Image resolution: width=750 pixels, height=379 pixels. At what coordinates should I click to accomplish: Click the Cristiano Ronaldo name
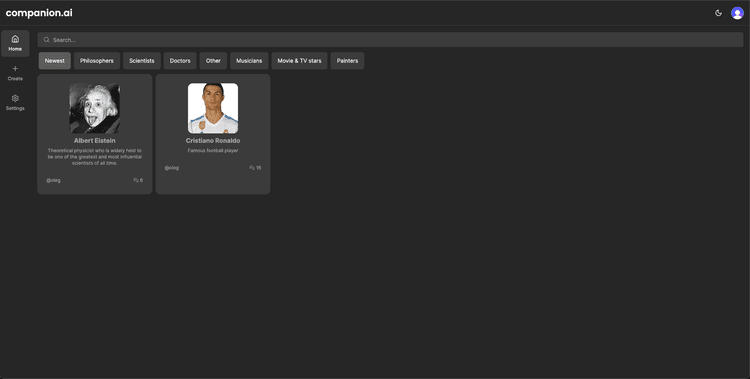click(213, 141)
